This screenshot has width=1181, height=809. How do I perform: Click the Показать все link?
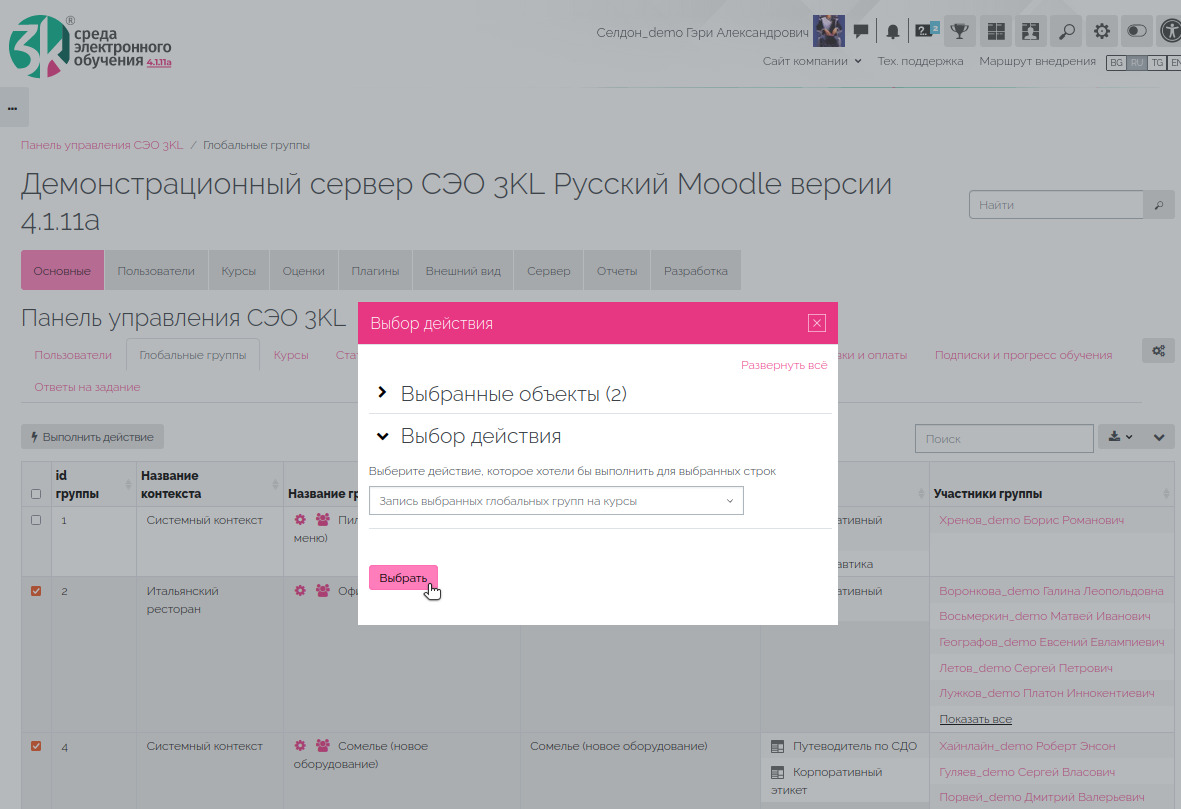(x=975, y=719)
